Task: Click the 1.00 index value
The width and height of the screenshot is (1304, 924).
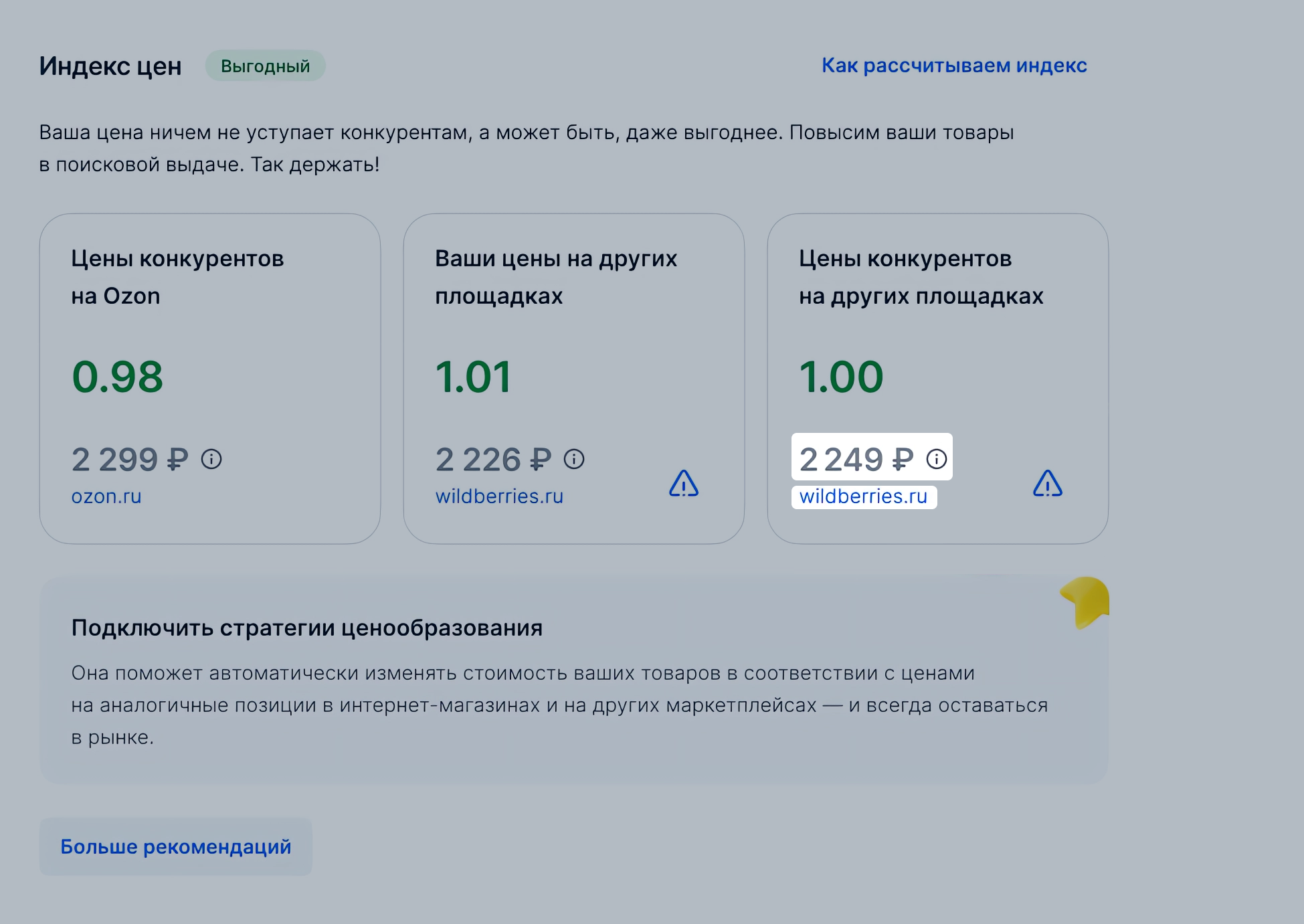Action: [x=841, y=377]
